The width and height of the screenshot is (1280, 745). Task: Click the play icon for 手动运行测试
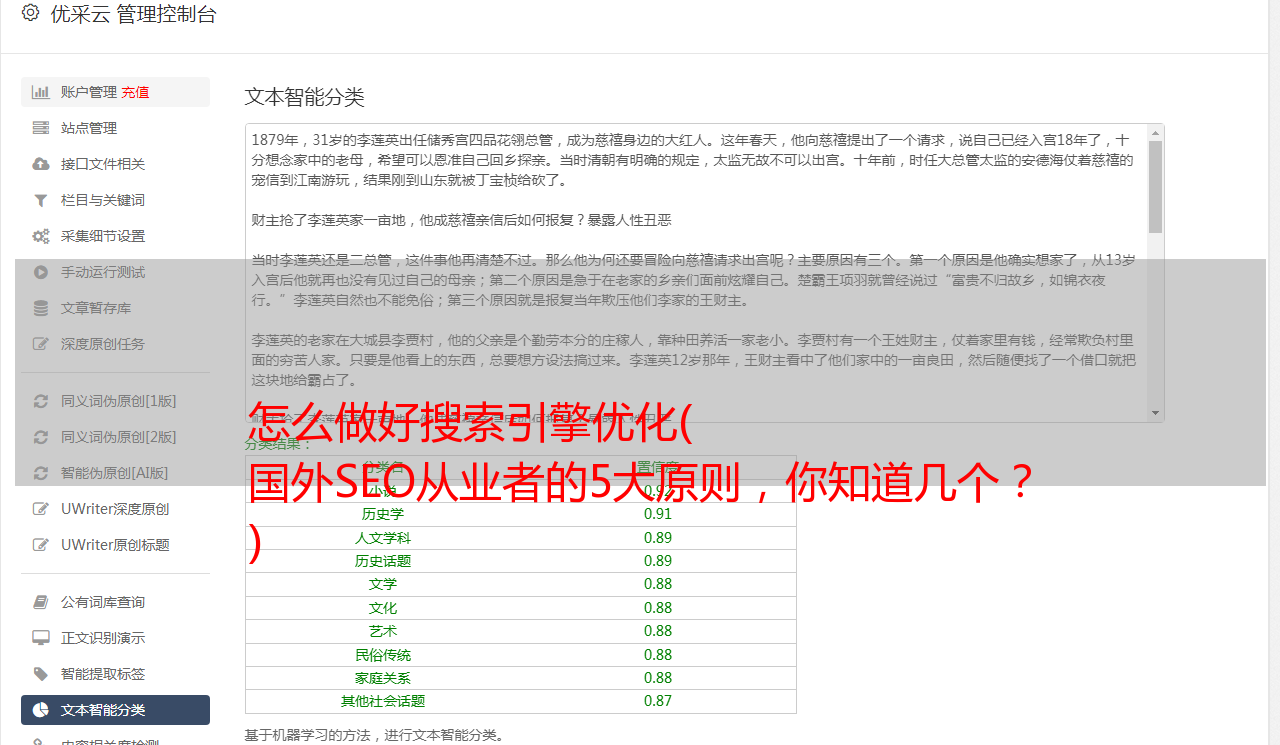41,272
